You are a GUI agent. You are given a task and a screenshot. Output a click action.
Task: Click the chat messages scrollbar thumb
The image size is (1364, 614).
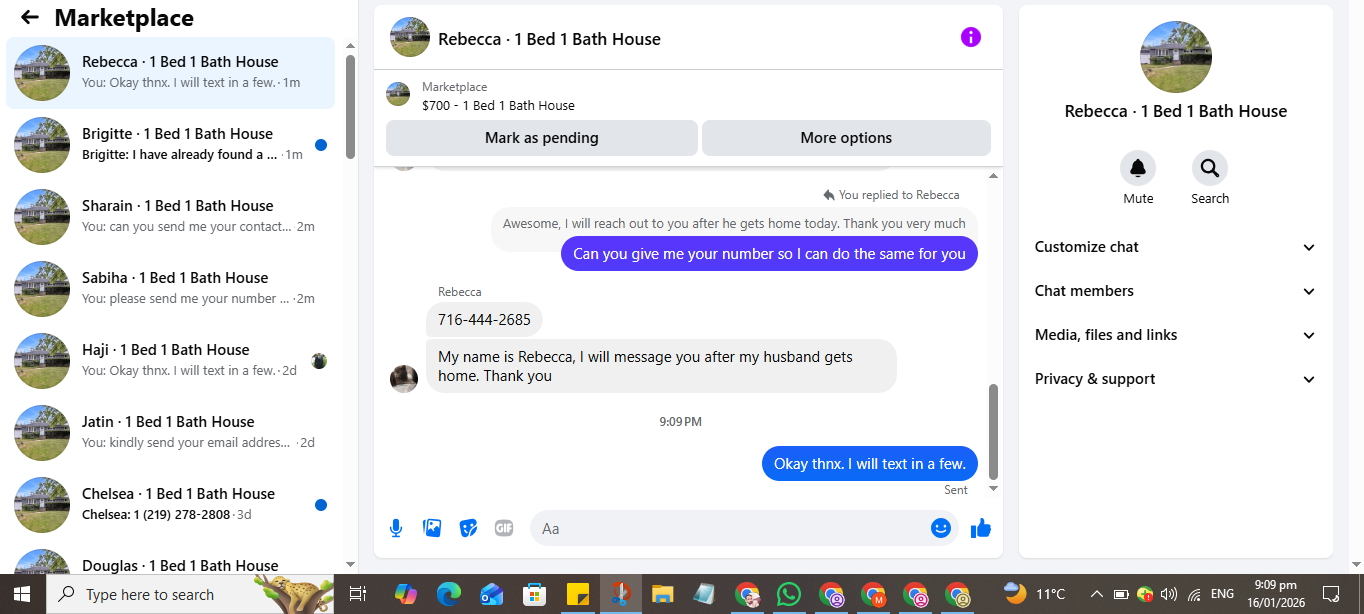993,431
